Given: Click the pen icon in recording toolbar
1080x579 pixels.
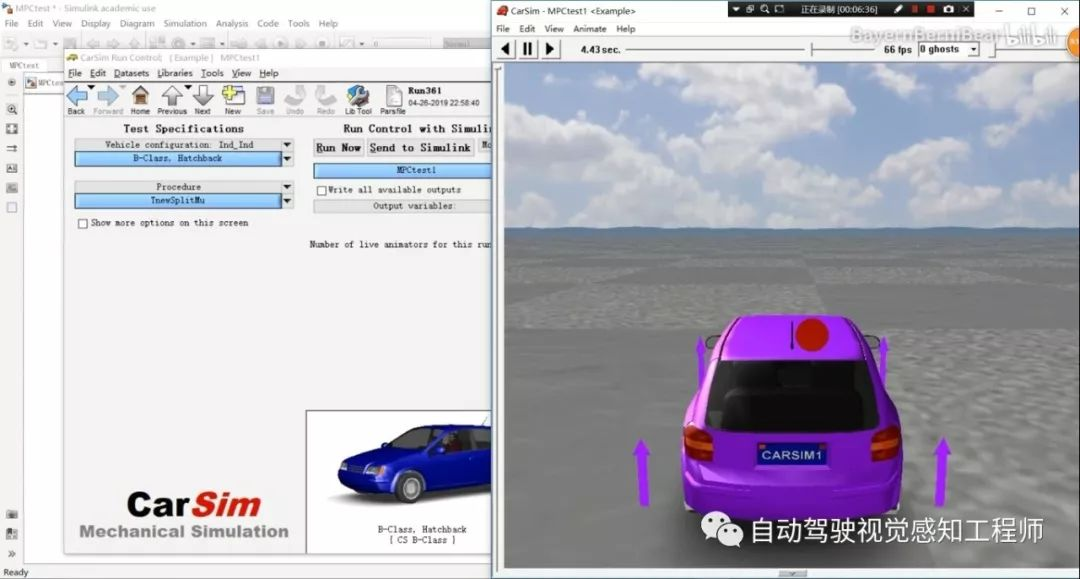Looking at the screenshot, I should (897, 9).
